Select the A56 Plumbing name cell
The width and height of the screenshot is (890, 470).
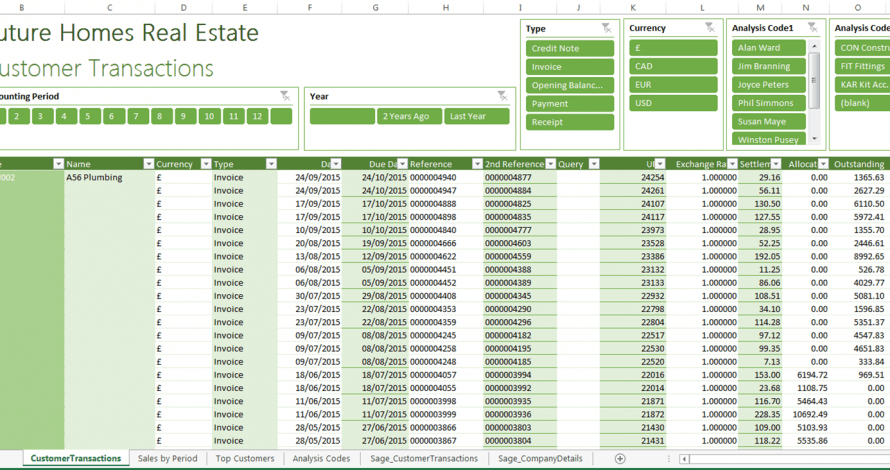pyautogui.click(x=110, y=177)
